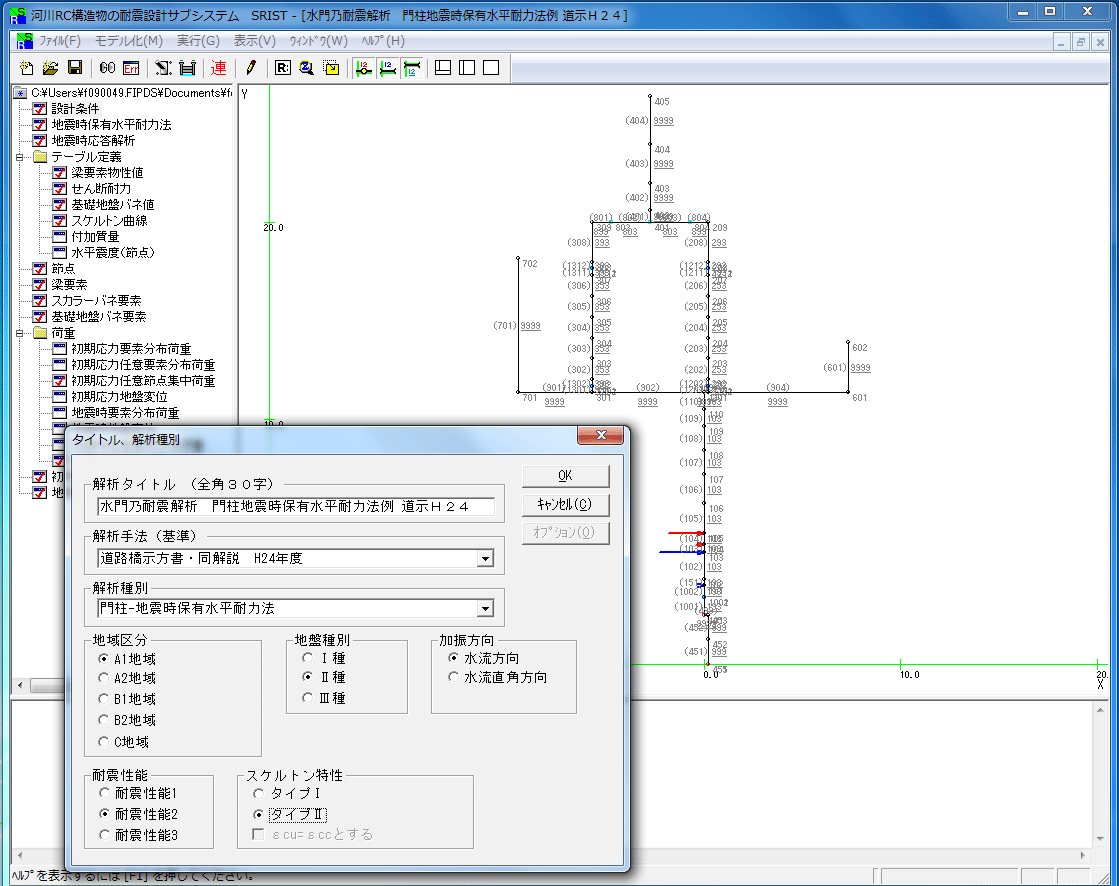Click the Save floppy disk toolbar icon
The image size is (1119, 886).
click(x=75, y=68)
